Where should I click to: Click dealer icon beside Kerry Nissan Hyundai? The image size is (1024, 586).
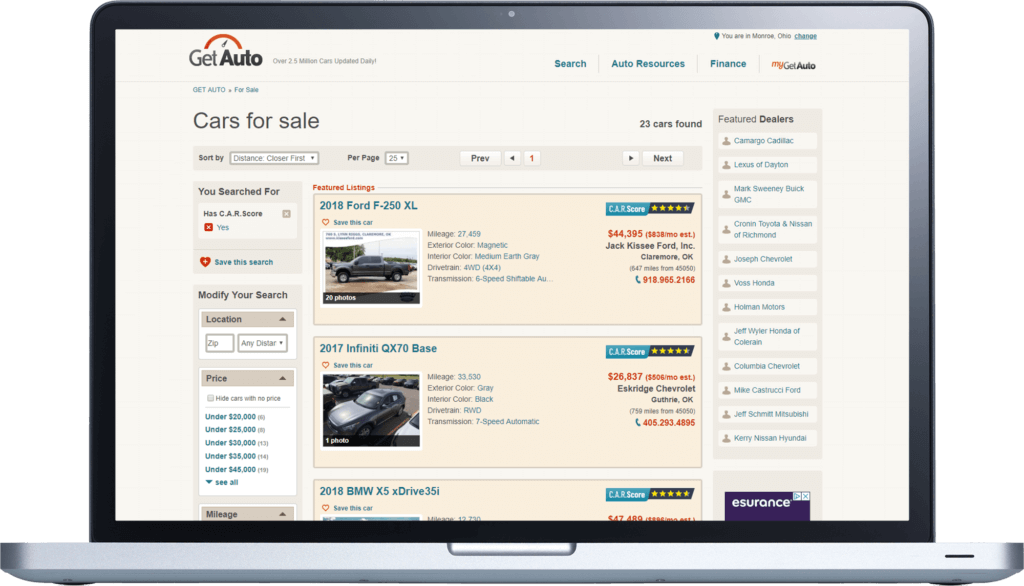(726, 438)
